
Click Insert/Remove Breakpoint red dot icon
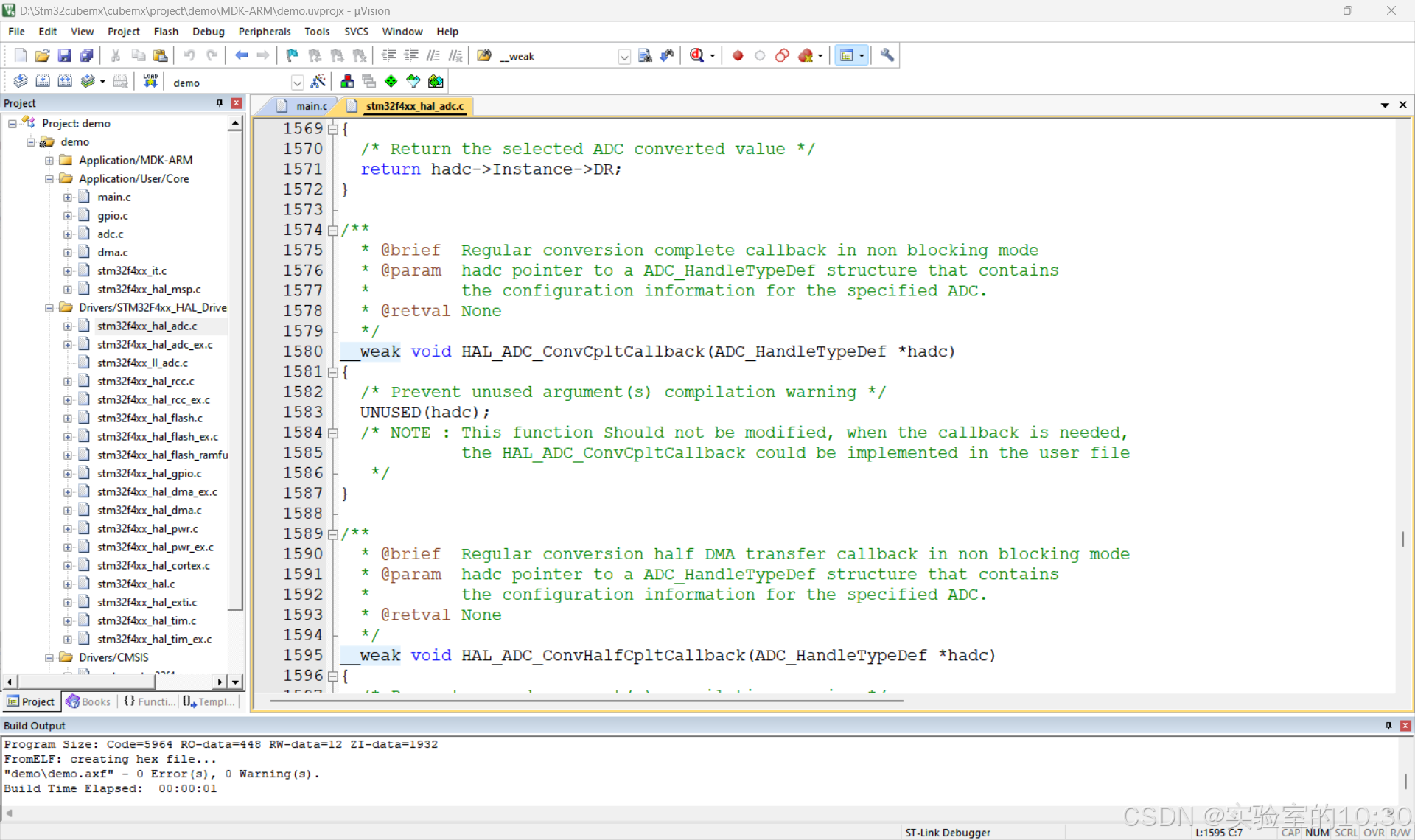(x=737, y=55)
